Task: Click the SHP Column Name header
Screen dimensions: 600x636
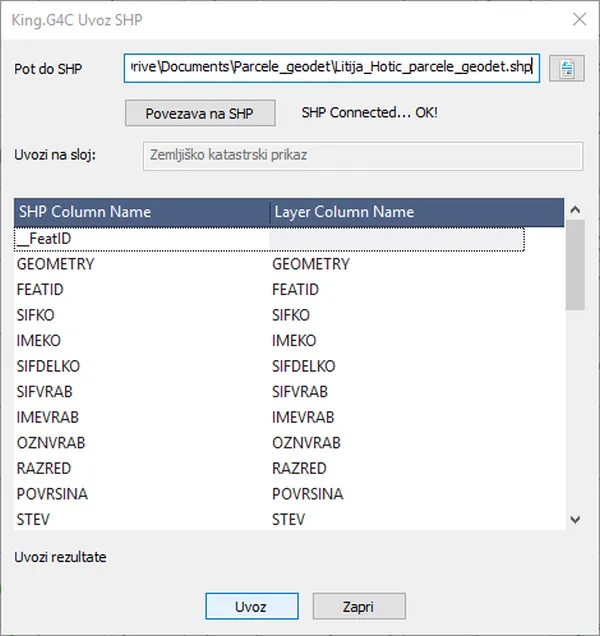Action: click(x=141, y=212)
